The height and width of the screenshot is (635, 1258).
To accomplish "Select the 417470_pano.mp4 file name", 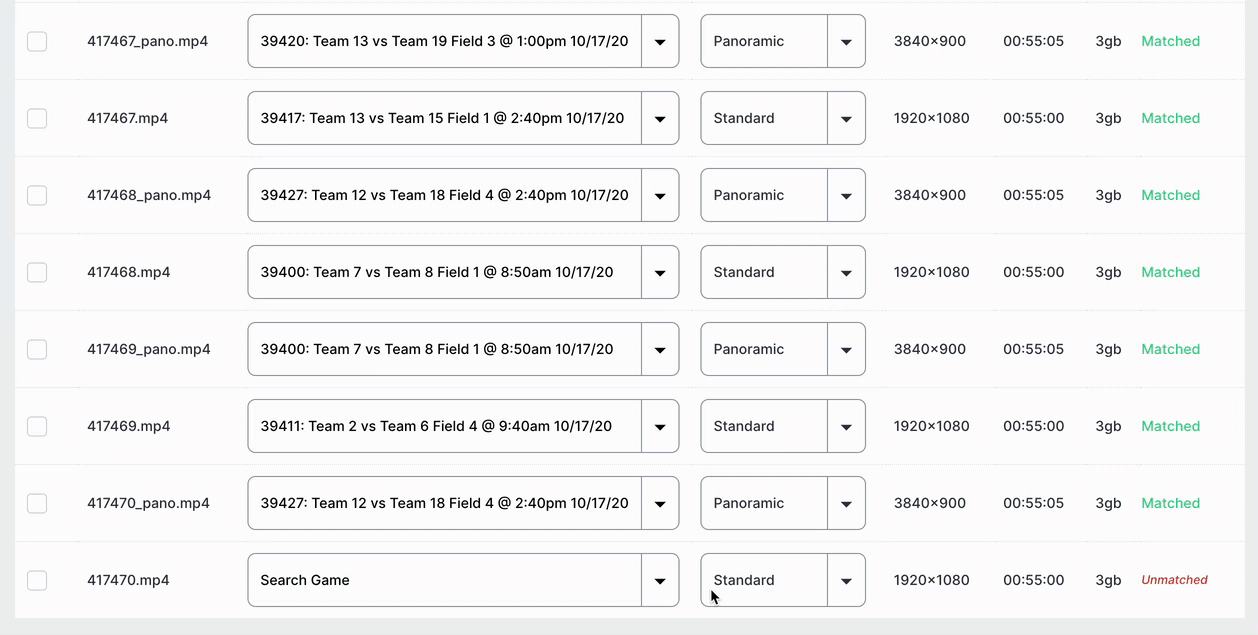I will [148, 503].
